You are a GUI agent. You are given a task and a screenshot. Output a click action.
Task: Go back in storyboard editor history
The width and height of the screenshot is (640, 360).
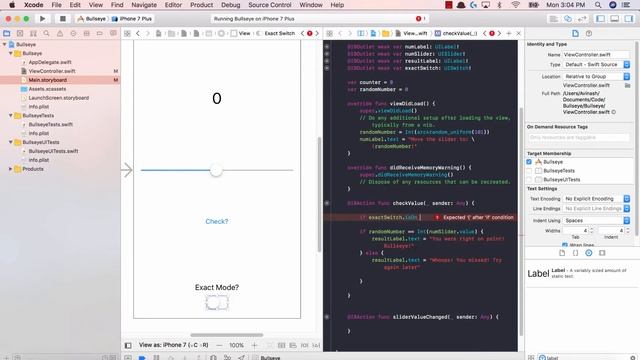click(x=138, y=33)
